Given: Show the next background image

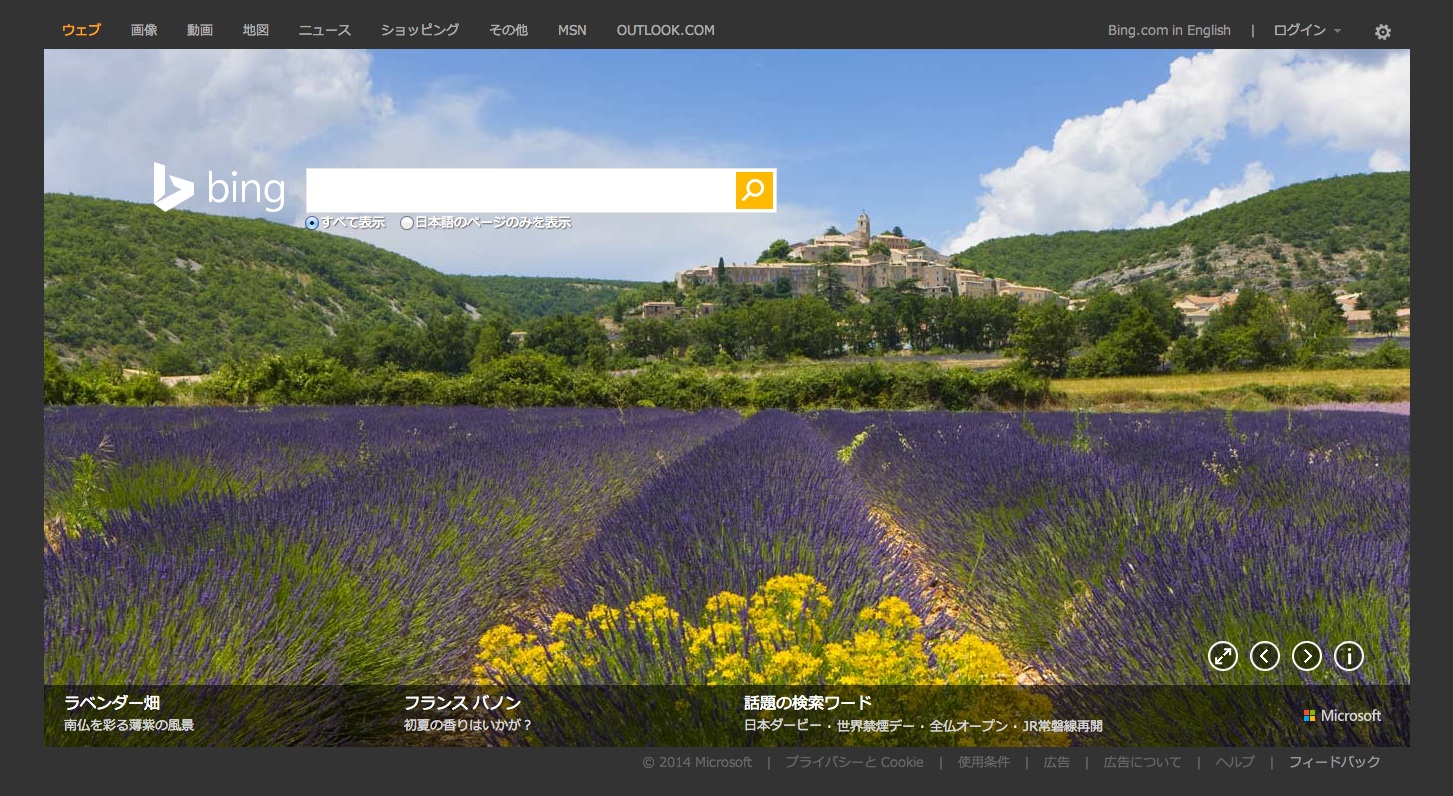Looking at the screenshot, I should tap(1306, 656).
